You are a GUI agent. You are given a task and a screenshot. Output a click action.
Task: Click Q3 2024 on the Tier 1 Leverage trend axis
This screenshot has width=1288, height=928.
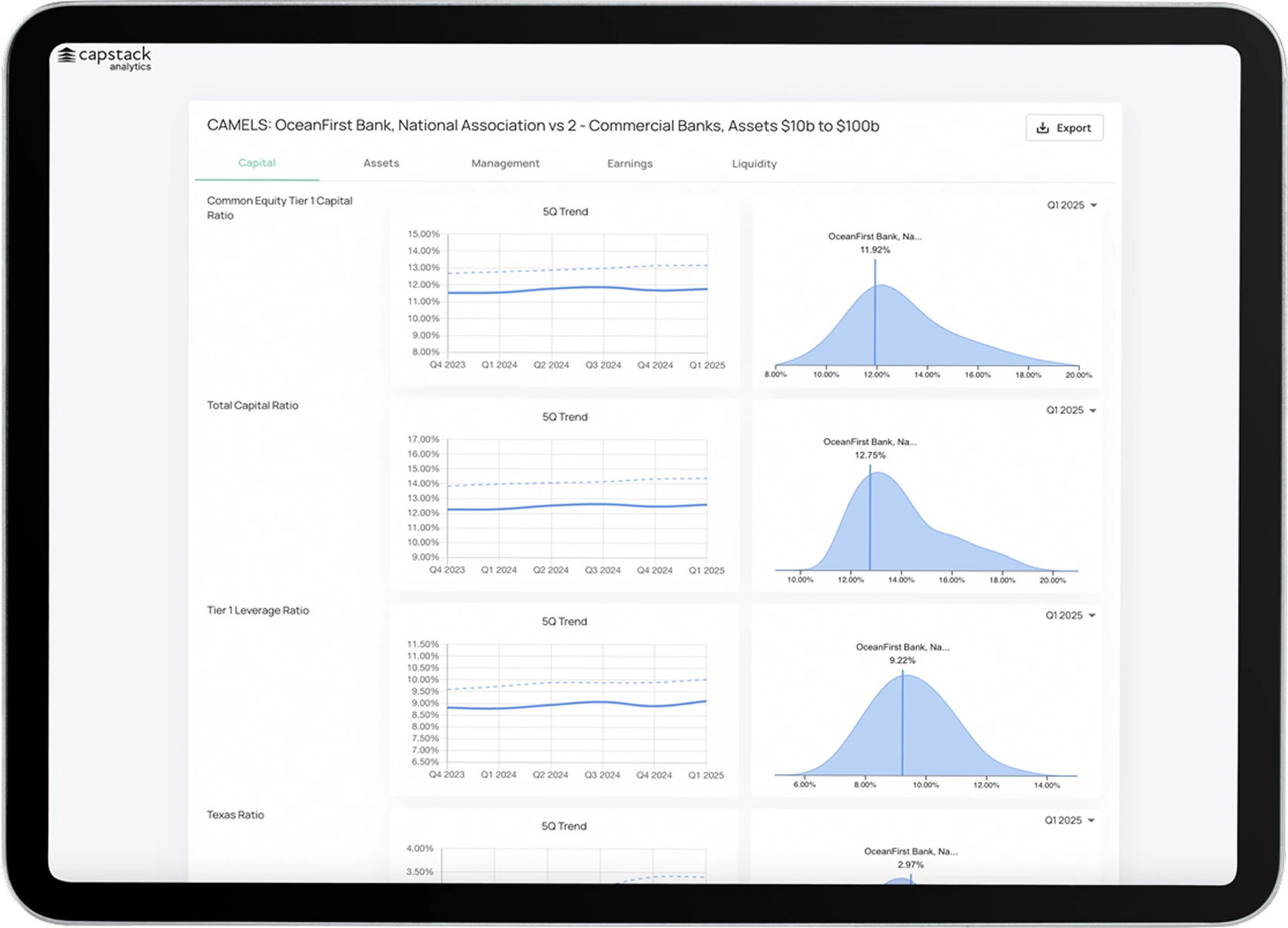(x=602, y=775)
